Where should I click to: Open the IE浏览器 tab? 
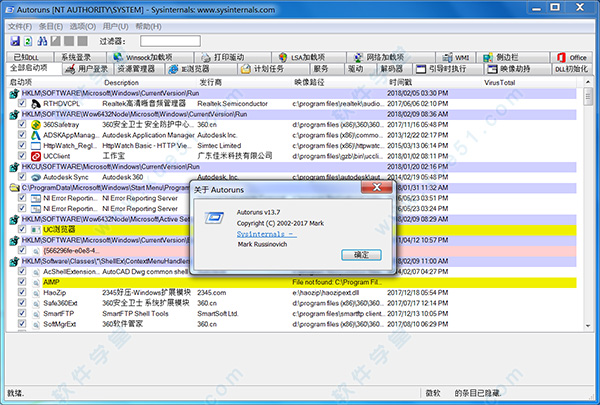point(201,69)
